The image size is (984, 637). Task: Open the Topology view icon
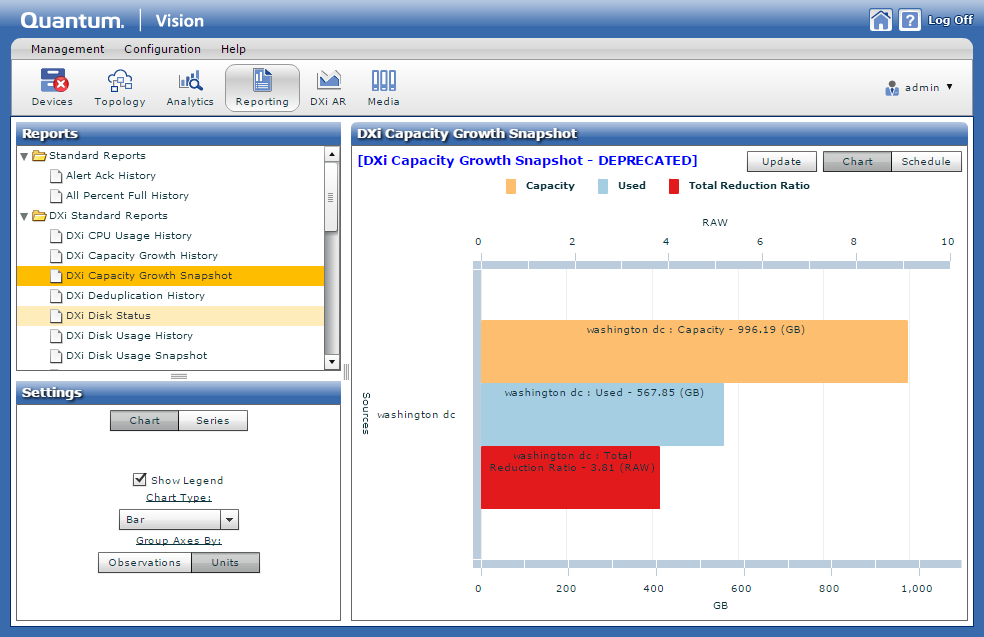tap(120, 80)
